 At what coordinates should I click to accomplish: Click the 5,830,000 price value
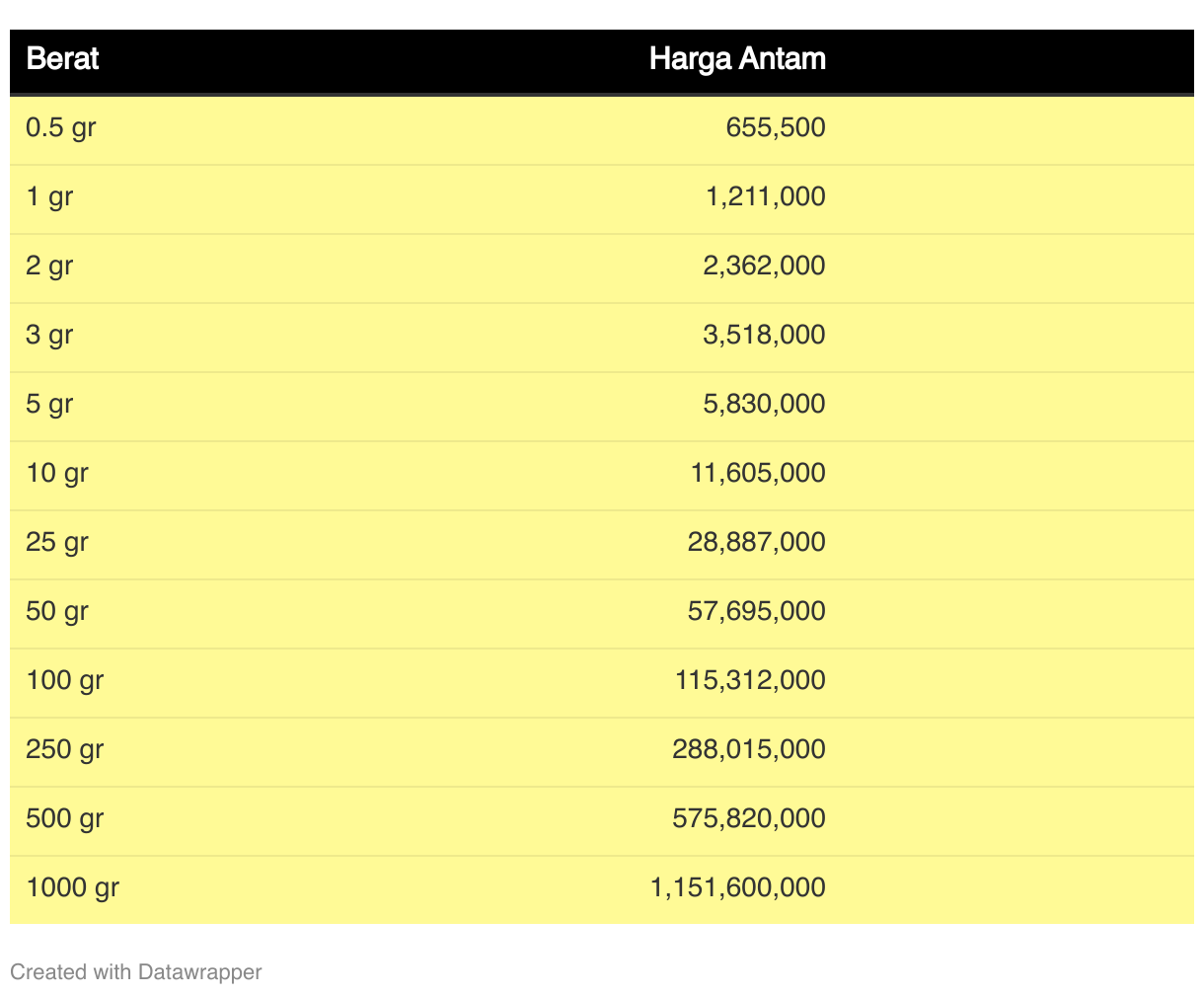coord(765,404)
